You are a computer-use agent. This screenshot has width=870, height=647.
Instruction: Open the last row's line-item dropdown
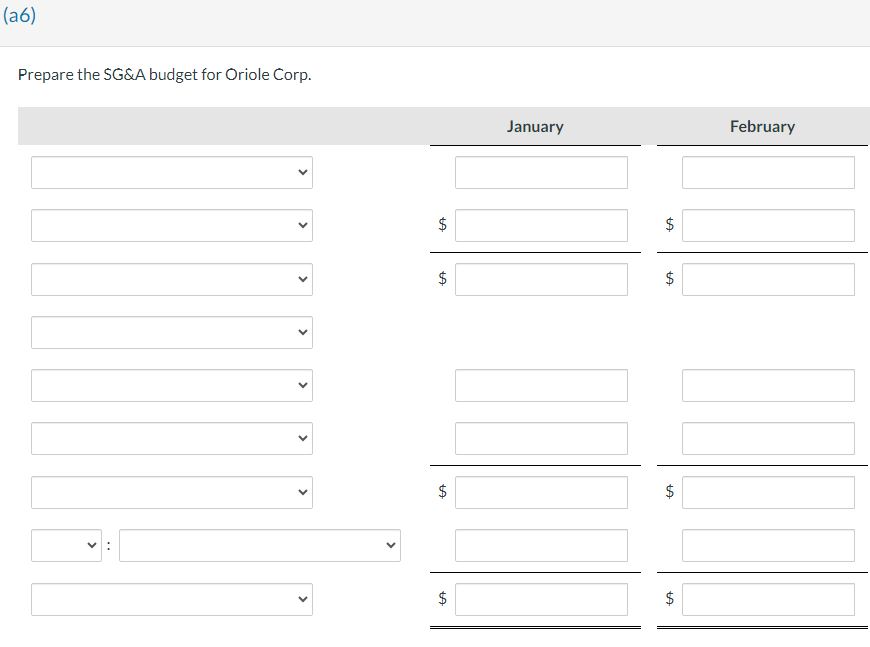coord(172,599)
